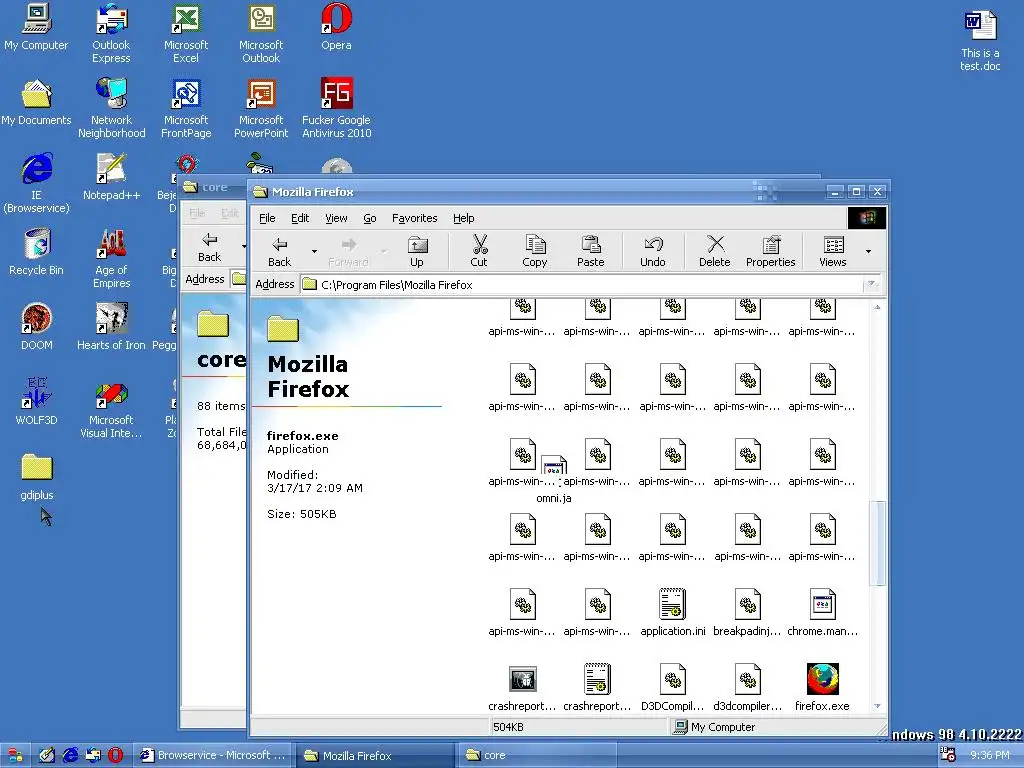Open Properties from the toolbar
This screenshot has height=768, width=1024.
click(771, 251)
